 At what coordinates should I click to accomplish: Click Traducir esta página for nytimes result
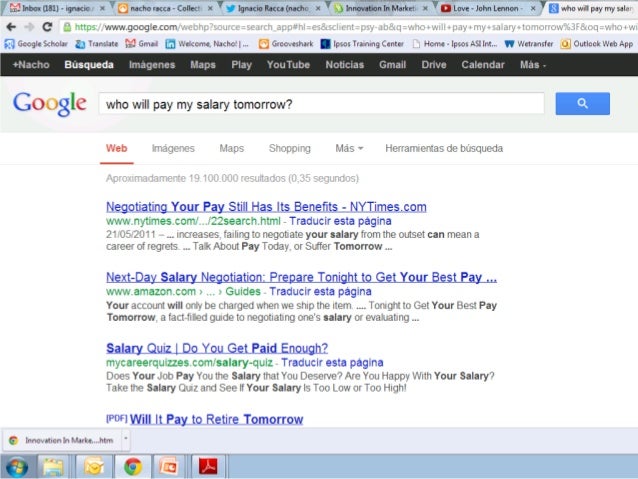pyautogui.click(x=340, y=221)
